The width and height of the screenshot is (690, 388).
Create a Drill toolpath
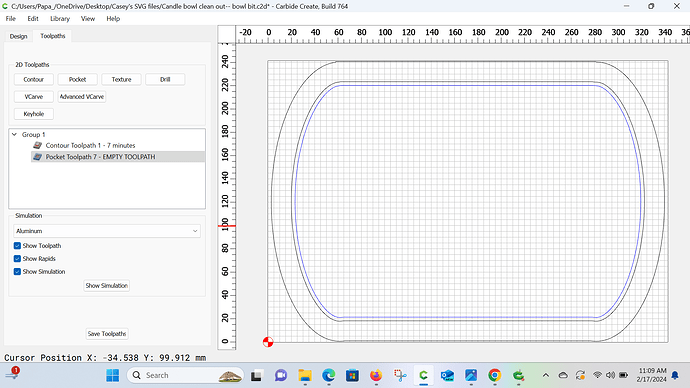tap(165, 79)
